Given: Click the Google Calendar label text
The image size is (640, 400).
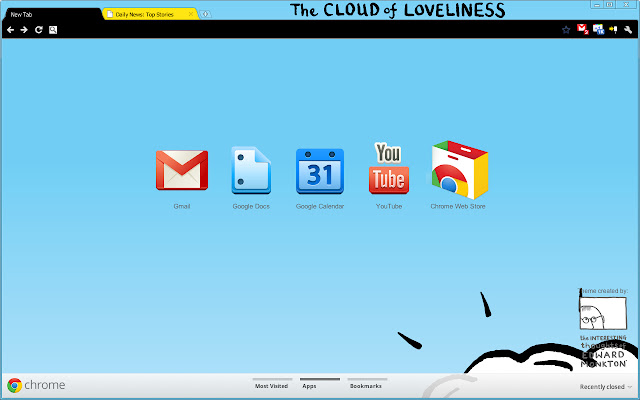Looking at the screenshot, I should [x=320, y=206].
